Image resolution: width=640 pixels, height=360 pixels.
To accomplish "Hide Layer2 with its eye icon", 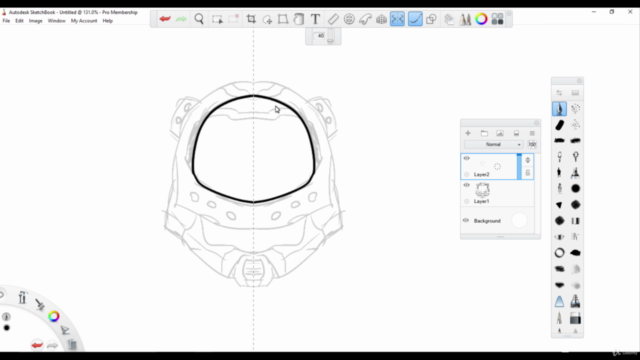I will click(467, 158).
